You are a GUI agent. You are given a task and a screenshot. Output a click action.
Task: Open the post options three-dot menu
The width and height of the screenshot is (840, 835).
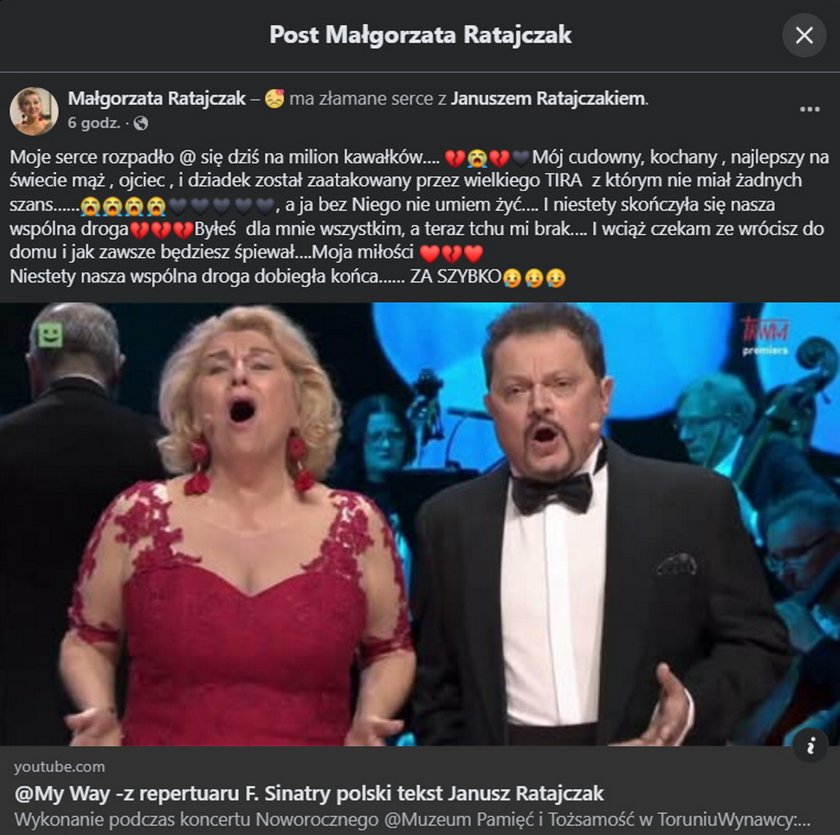[x=809, y=108]
